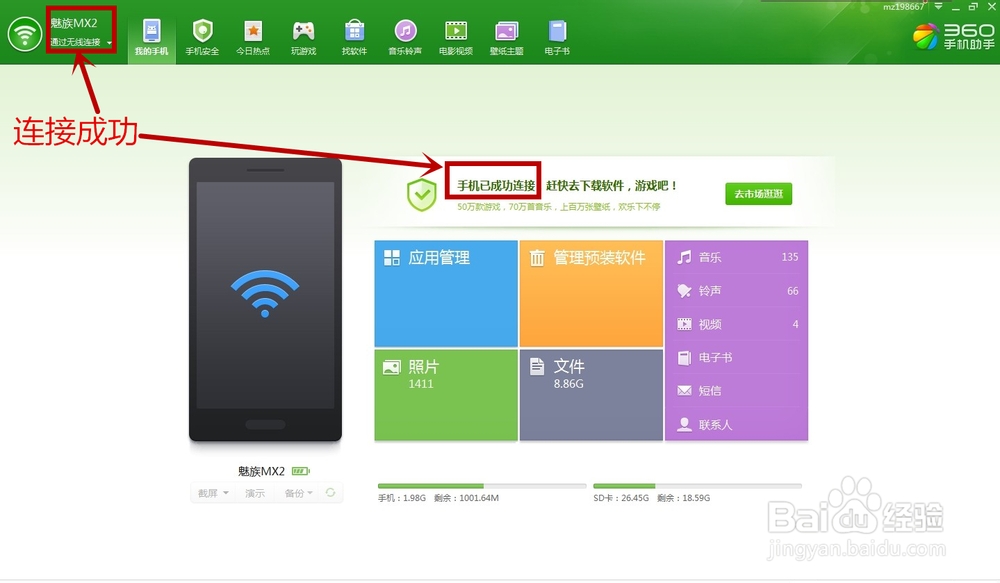Image resolution: width=1000 pixels, height=583 pixels.
Task: Open 电影视频 film section
Action: tap(455, 38)
